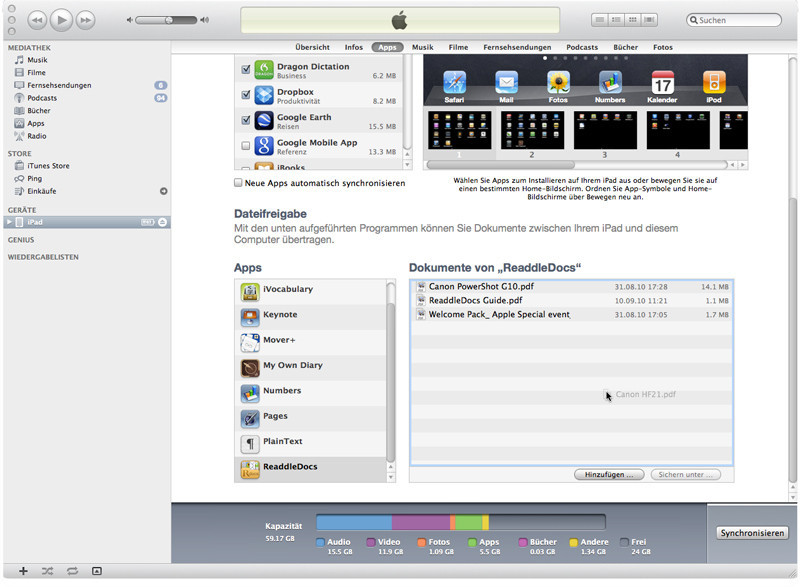Click the Sichern unter button
Image resolution: width=800 pixels, height=587 pixels.
click(686, 474)
